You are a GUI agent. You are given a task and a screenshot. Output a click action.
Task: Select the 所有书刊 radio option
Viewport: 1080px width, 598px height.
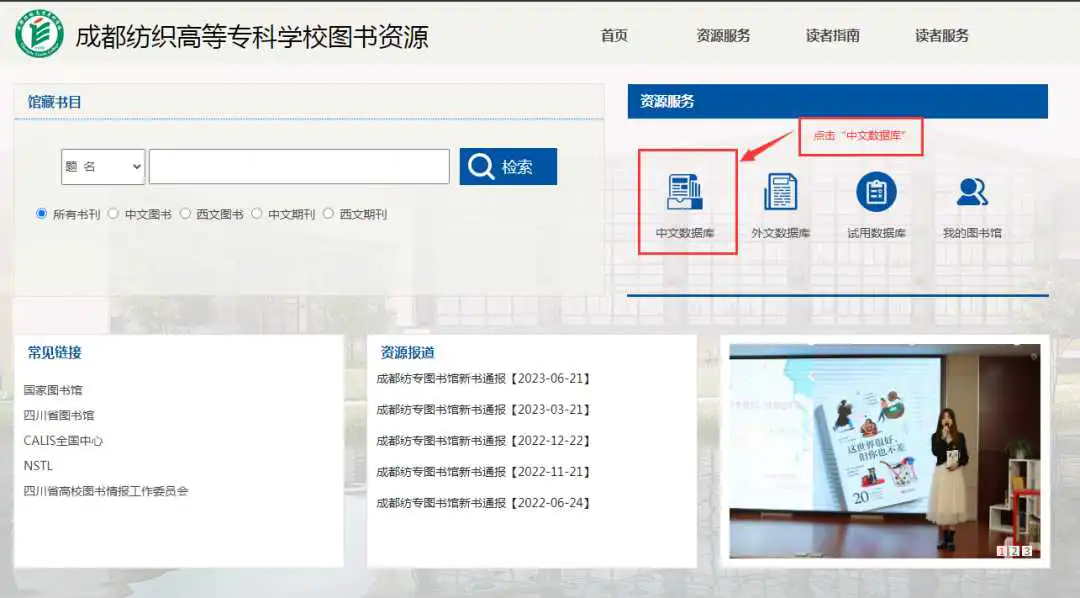click(42, 213)
